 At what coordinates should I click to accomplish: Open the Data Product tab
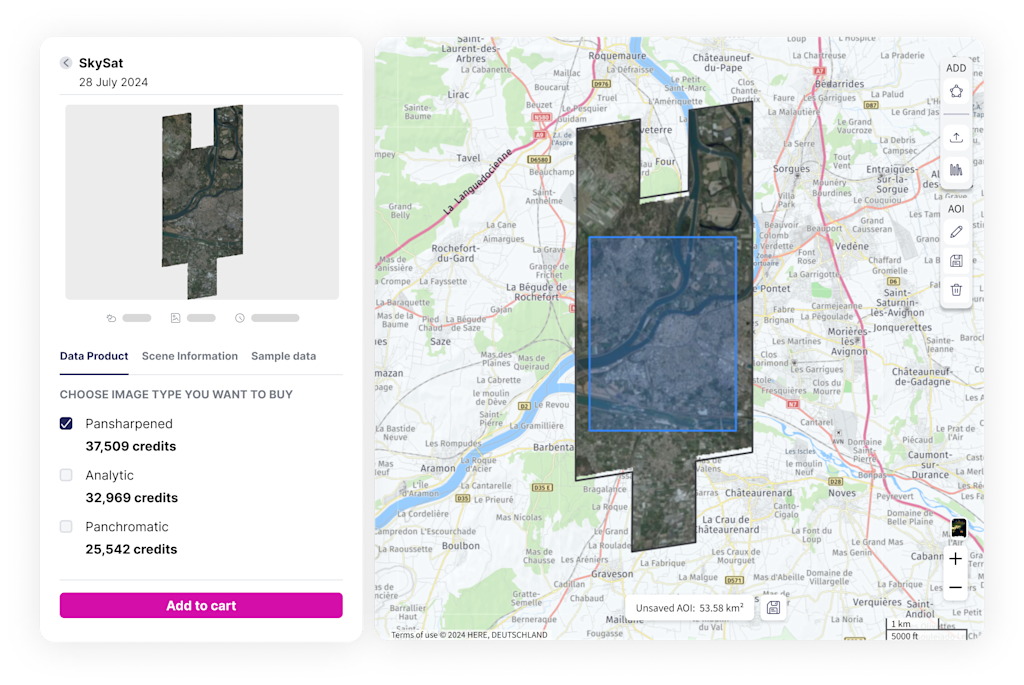coord(94,356)
